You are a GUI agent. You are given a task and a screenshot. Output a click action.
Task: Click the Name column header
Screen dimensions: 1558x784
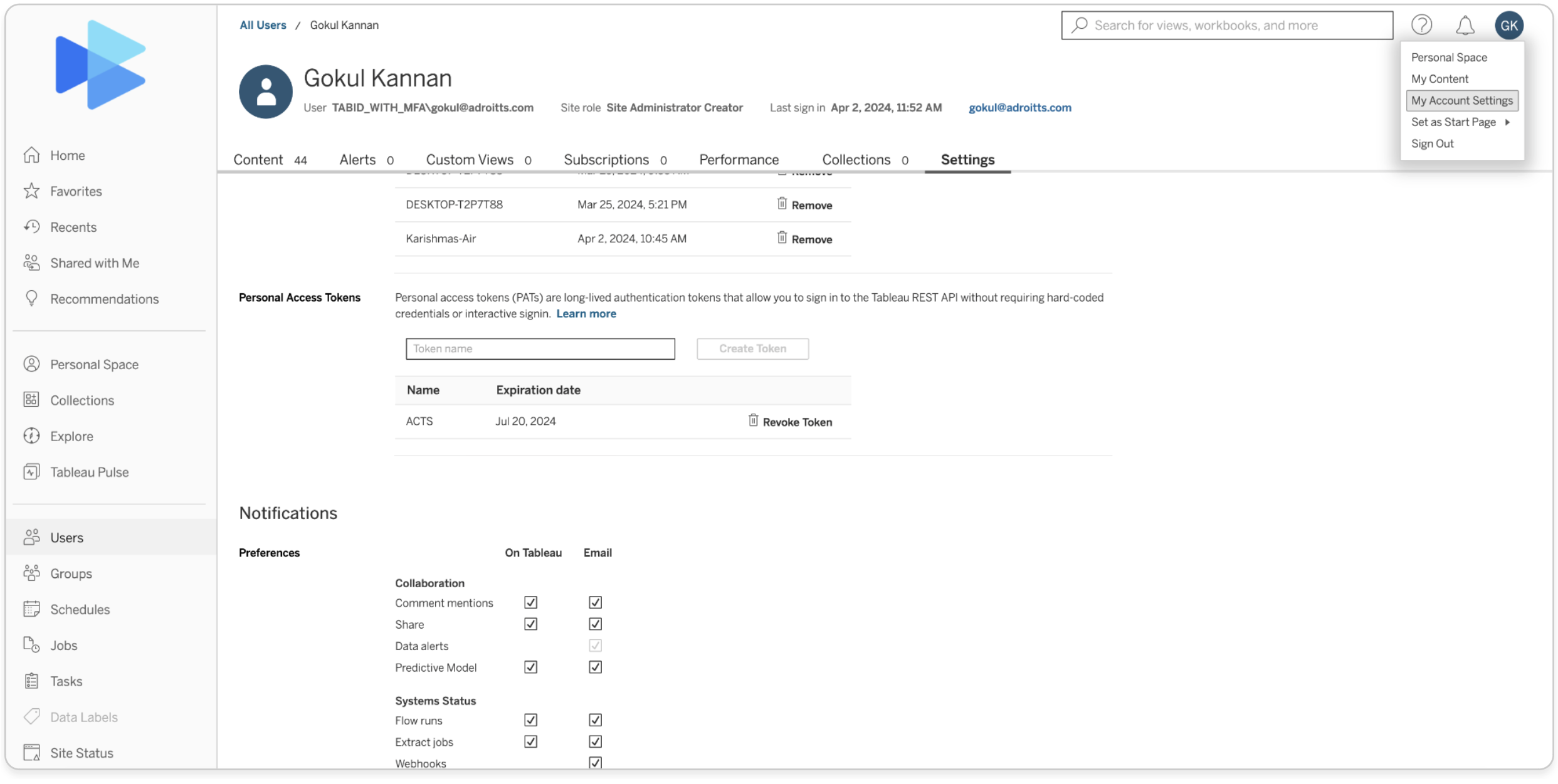[x=423, y=390]
